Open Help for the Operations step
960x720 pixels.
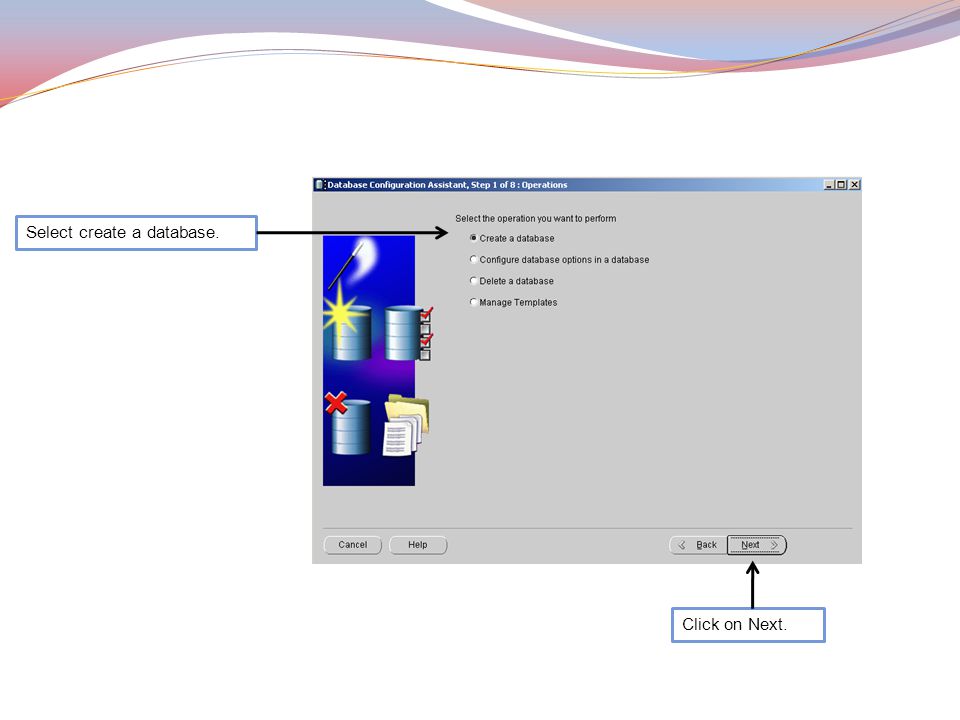coord(418,545)
